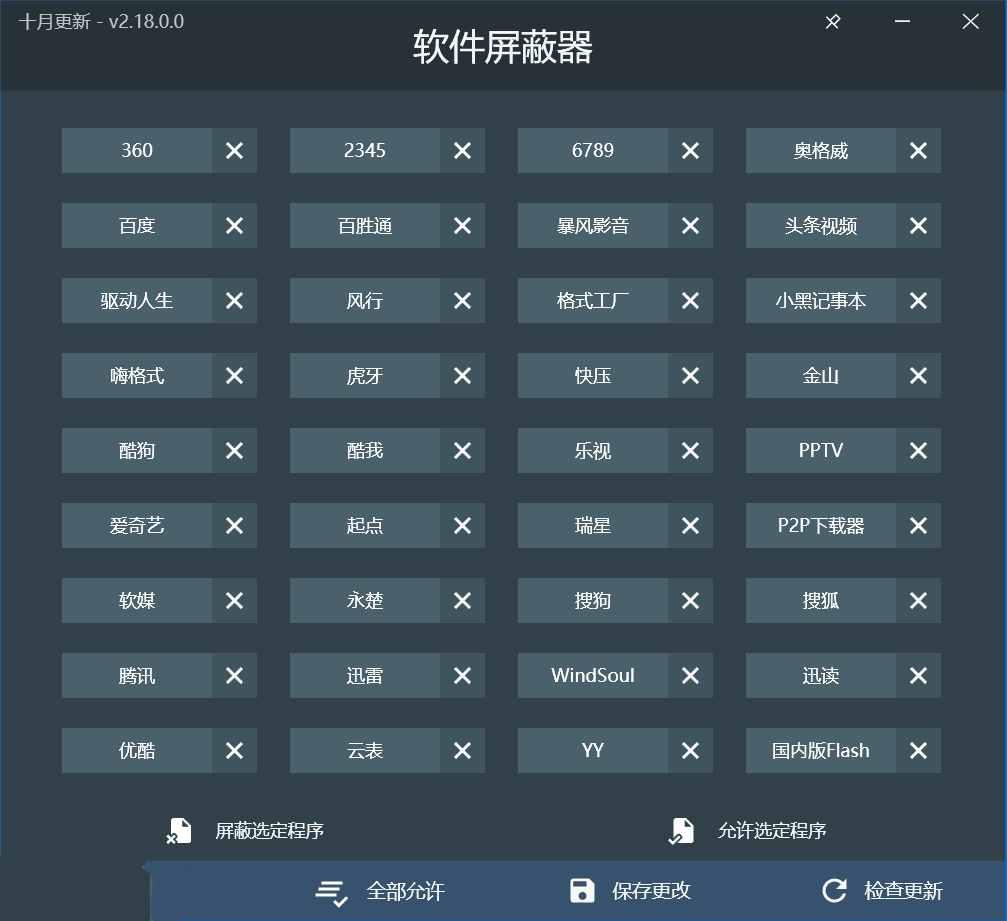Remove WindSoul using its X icon

pyautogui.click(x=690, y=675)
